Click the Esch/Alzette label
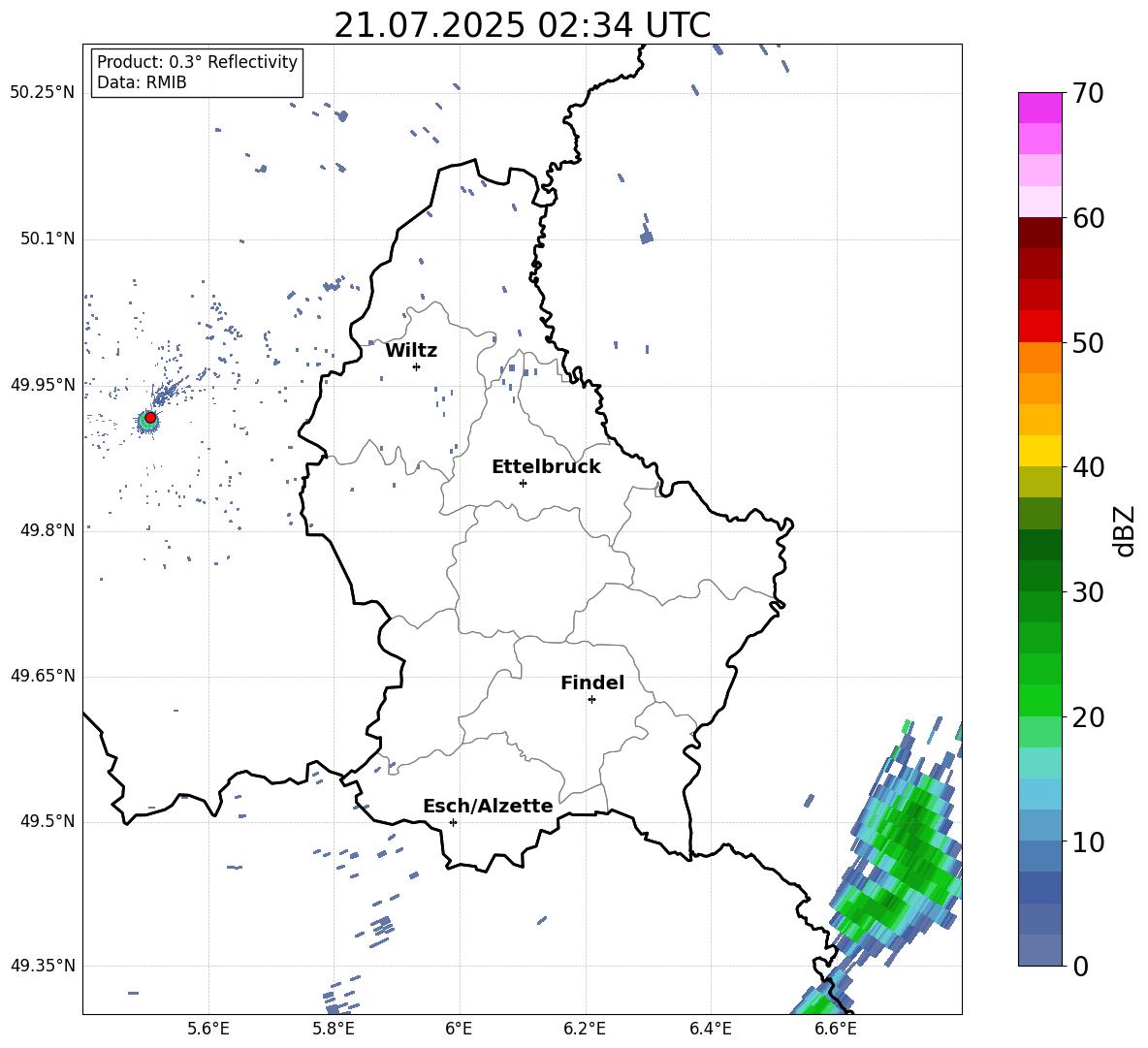The image size is (1148, 1048). point(488,807)
